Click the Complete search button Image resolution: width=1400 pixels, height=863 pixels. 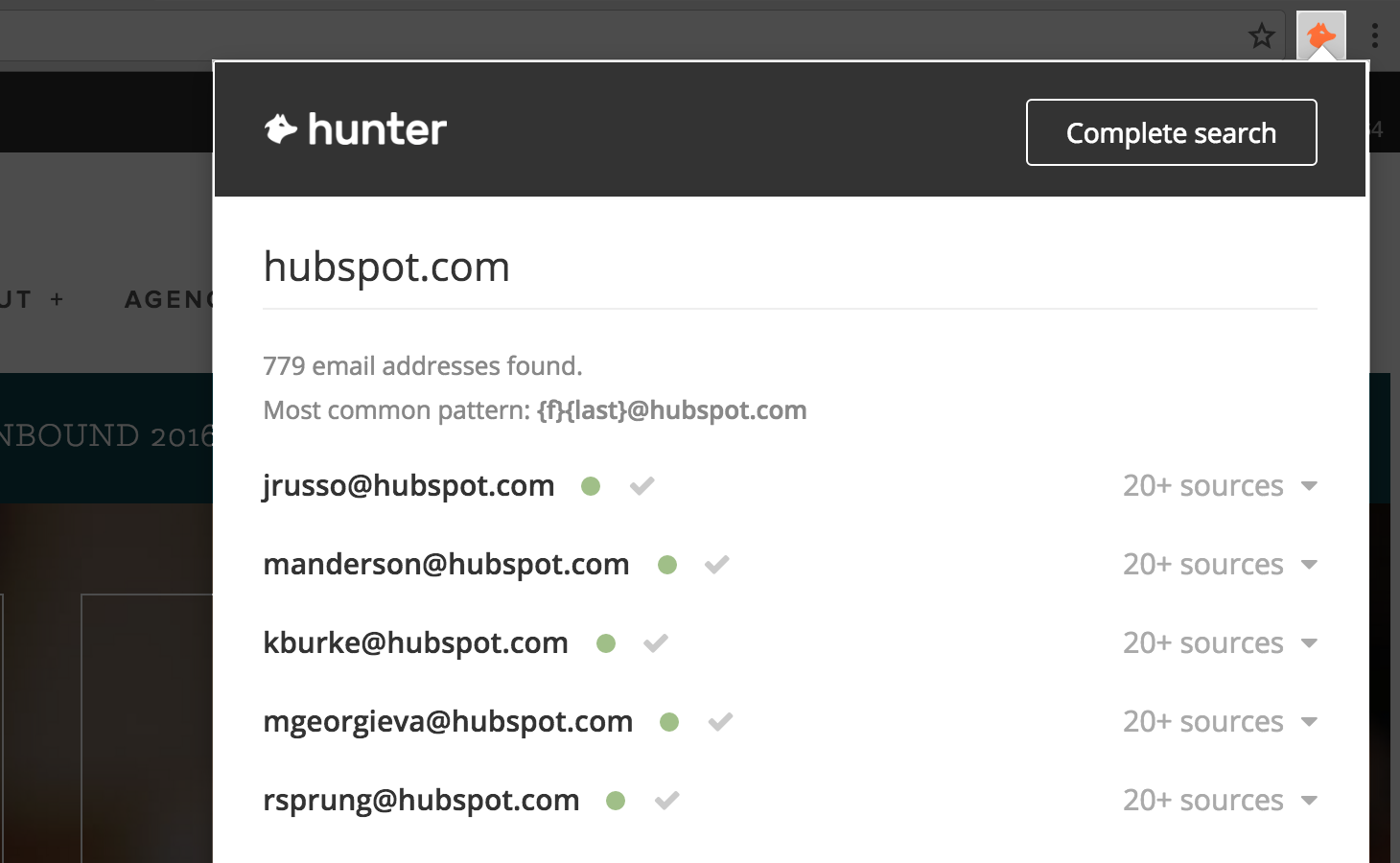1171,132
